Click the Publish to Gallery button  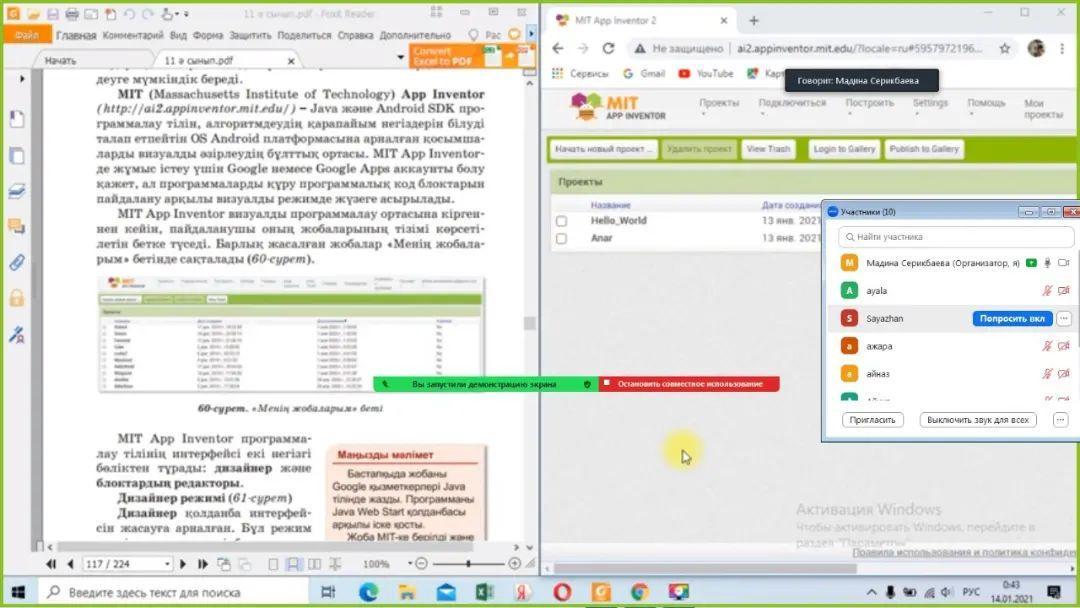pyautogui.click(x=924, y=149)
